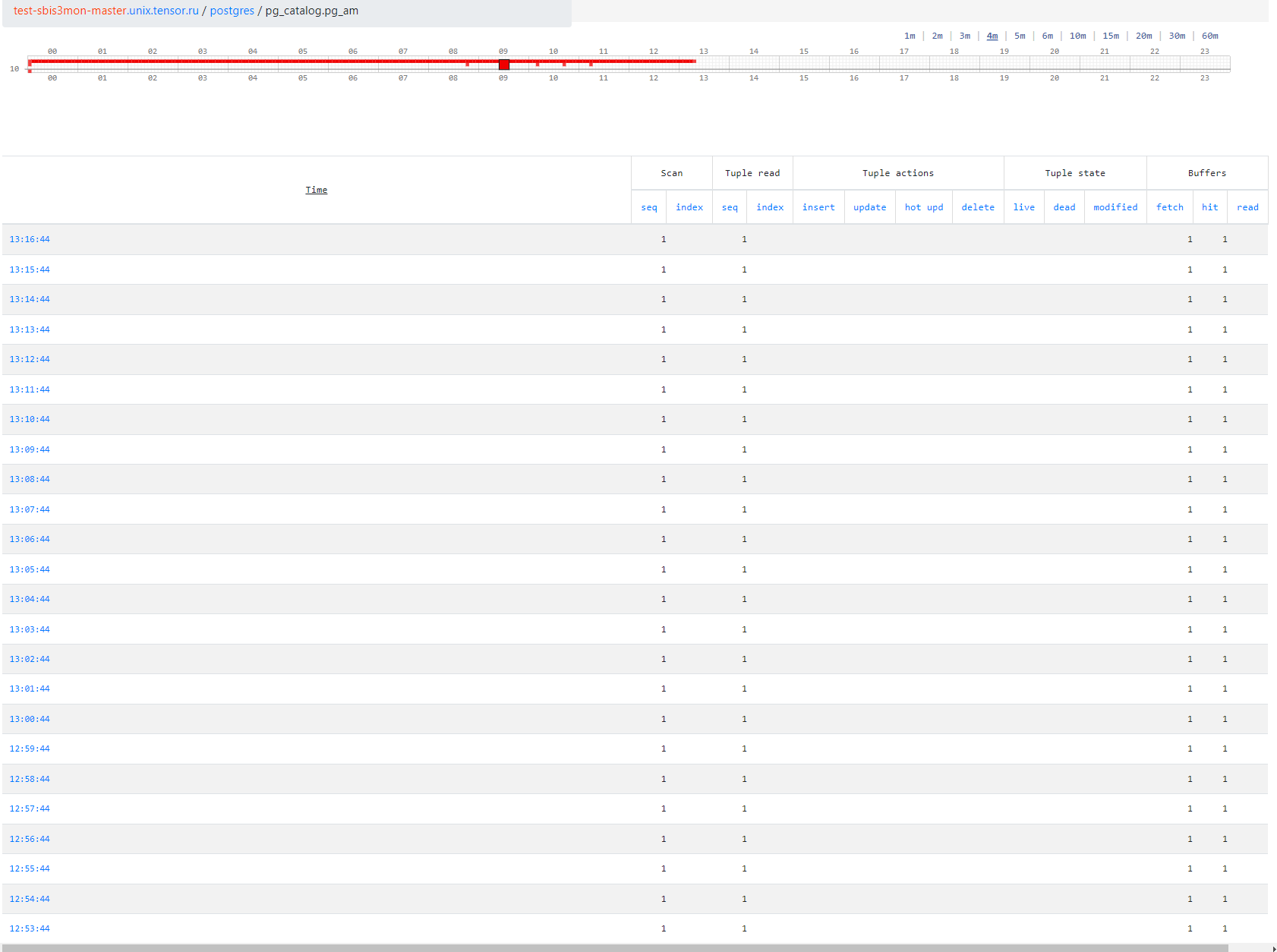The width and height of the screenshot is (1277, 952).
Task: Sort by hot upd column
Action: tap(924, 207)
